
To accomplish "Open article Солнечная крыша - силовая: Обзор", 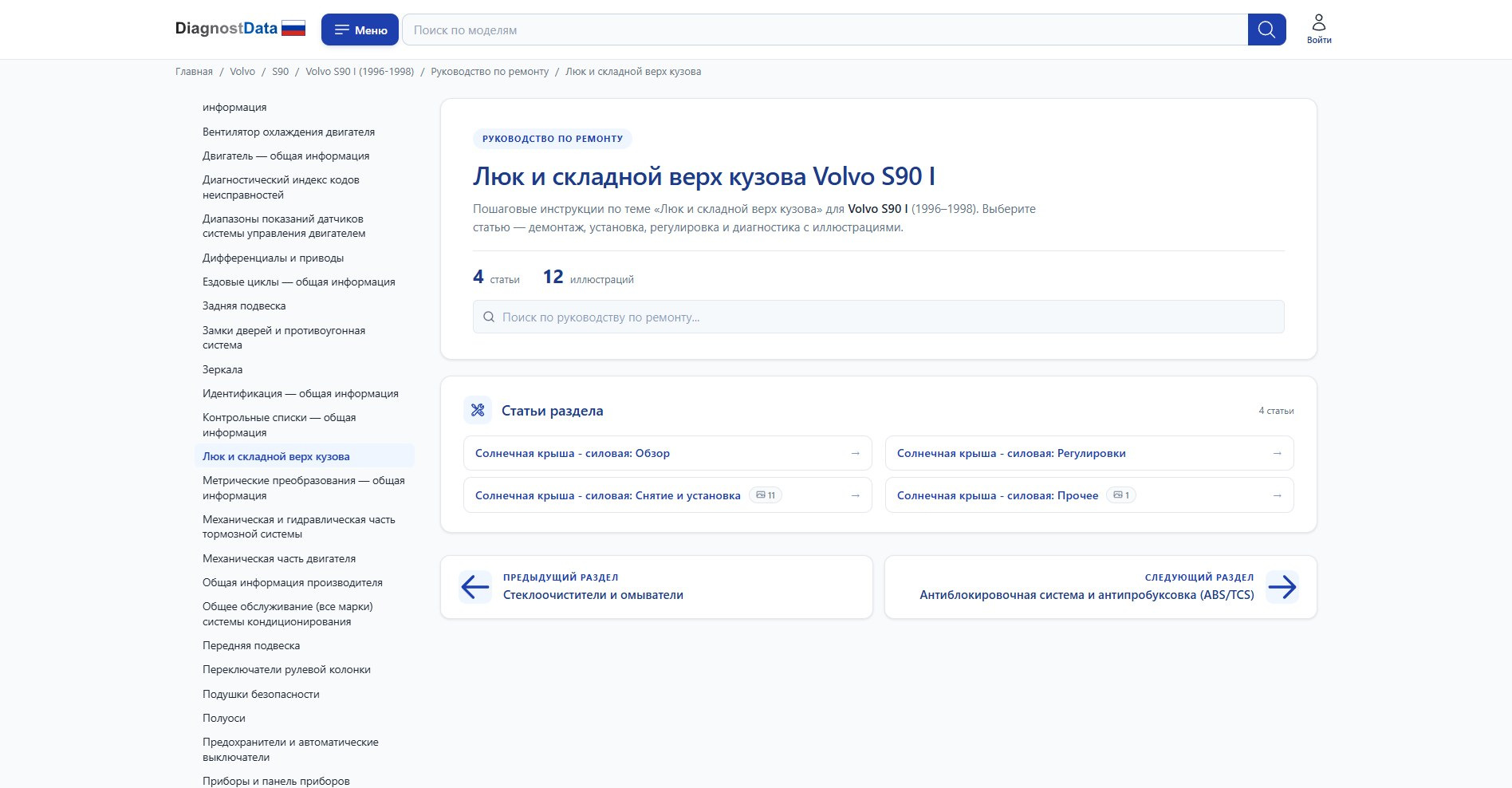I will click(x=667, y=453).
